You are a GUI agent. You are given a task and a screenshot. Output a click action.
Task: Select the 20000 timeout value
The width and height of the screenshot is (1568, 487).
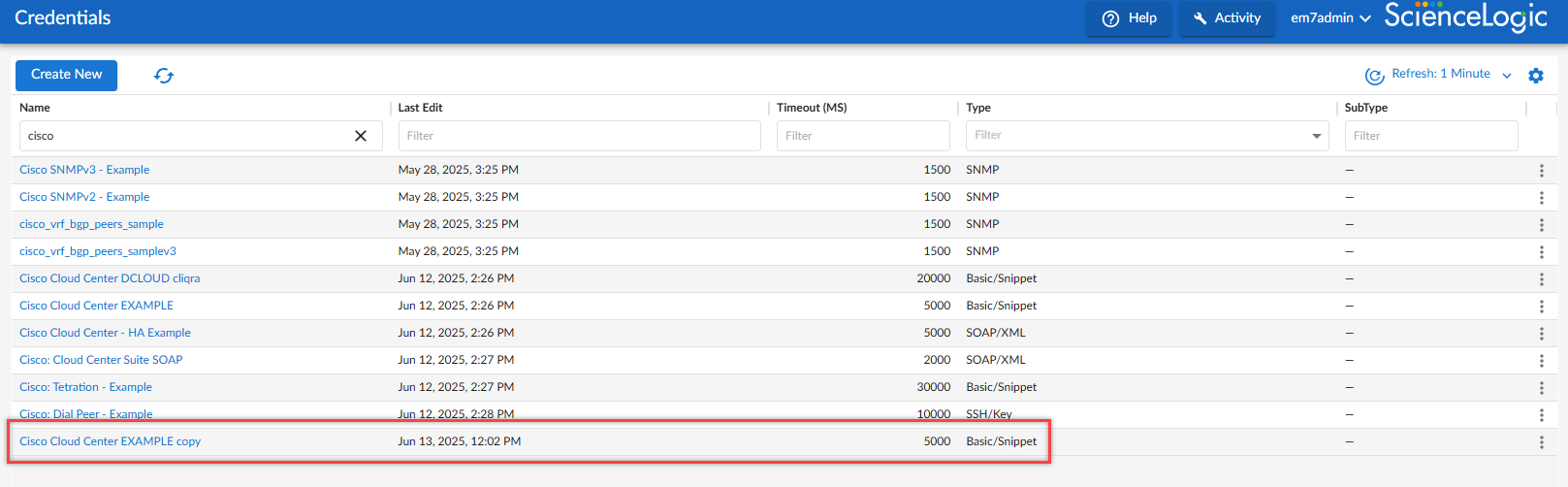934,278
